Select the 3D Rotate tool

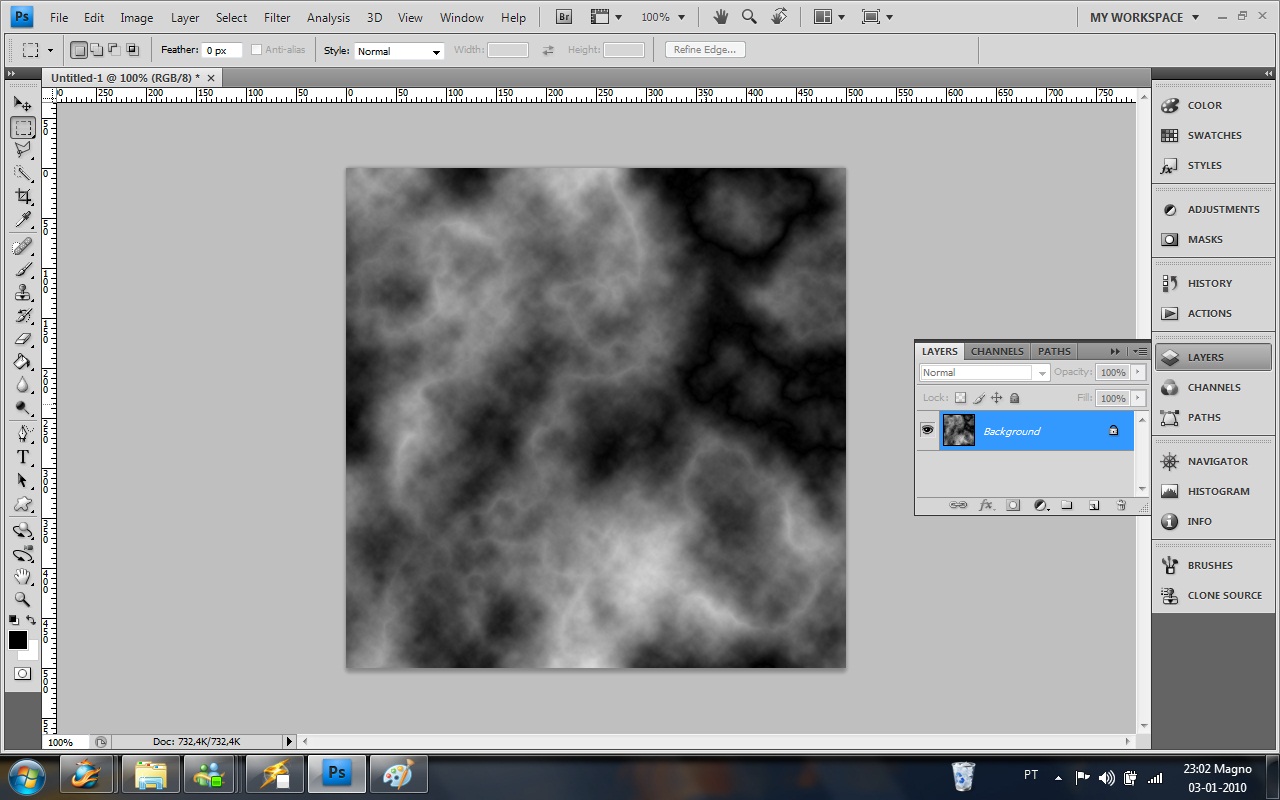(22, 531)
